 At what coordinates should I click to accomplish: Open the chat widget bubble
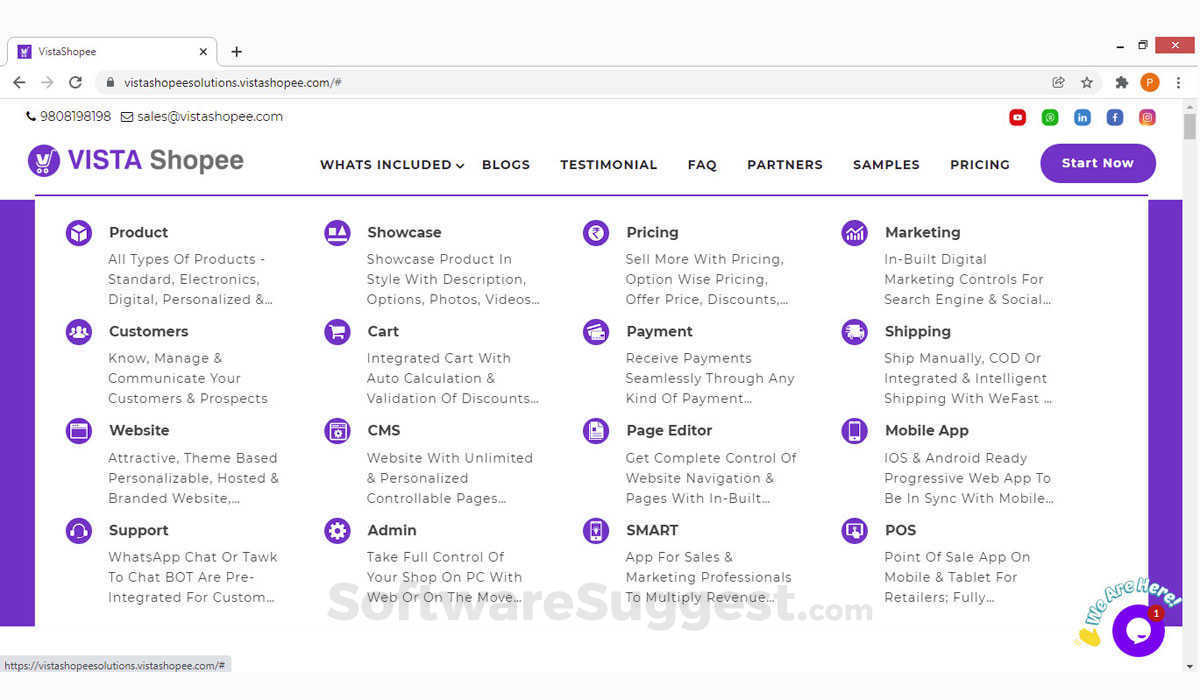(x=1138, y=630)
